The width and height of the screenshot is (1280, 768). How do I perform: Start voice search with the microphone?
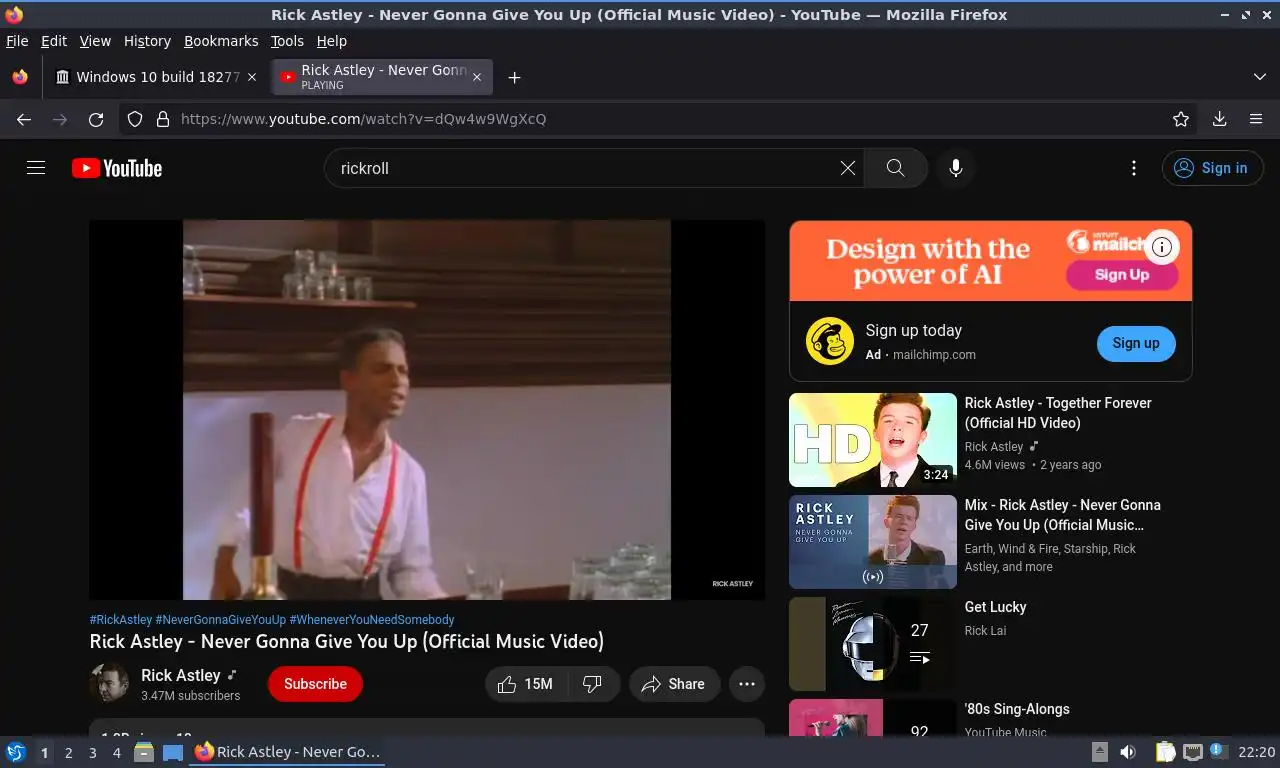(x=956, y=168)
